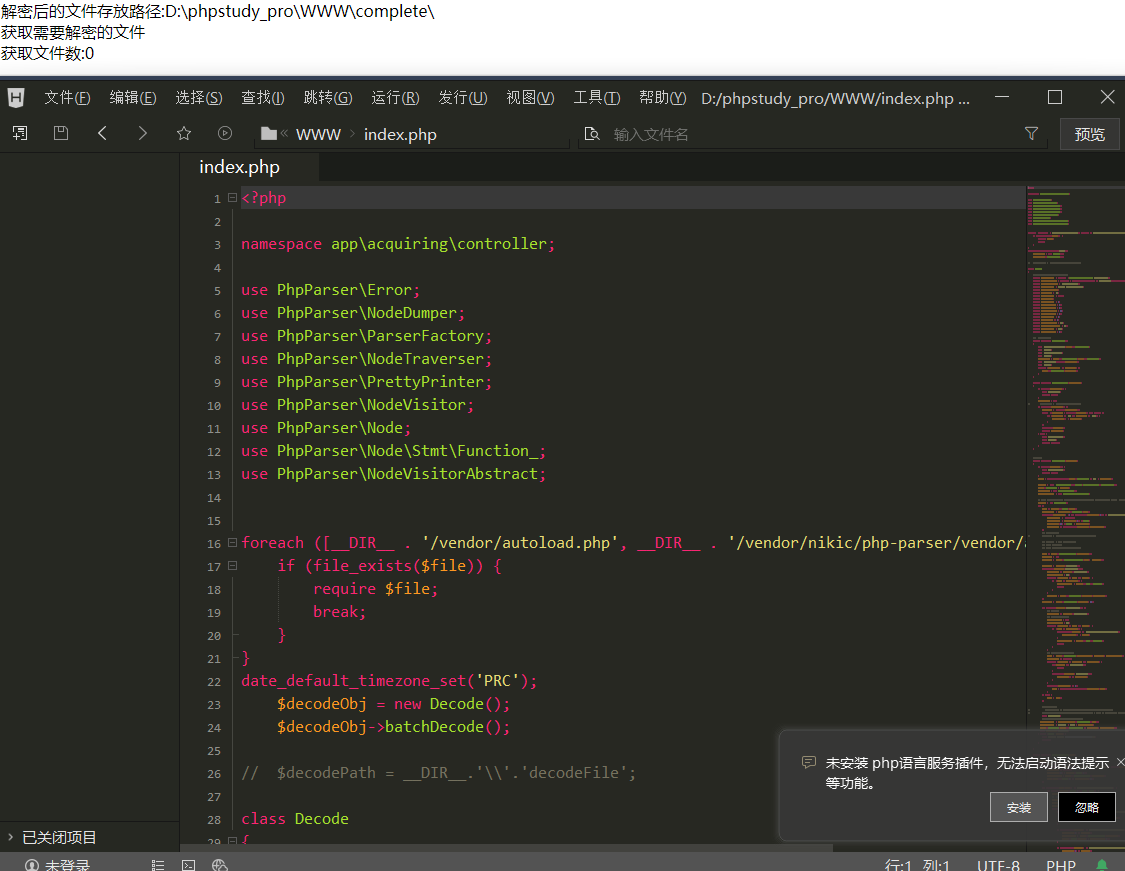Screen dimensions: 1125x871
Task: Fold the if block on line 17
Action: click(232, 565)
